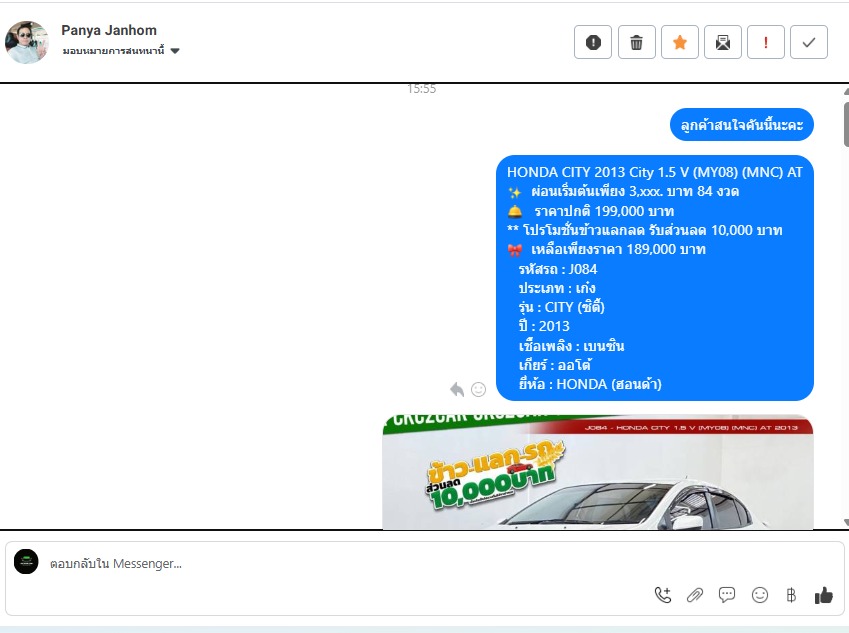Click the Panya Janhom contact name
Image resolution: width=849 pixels, height=633 pixels.
[109, 30]
